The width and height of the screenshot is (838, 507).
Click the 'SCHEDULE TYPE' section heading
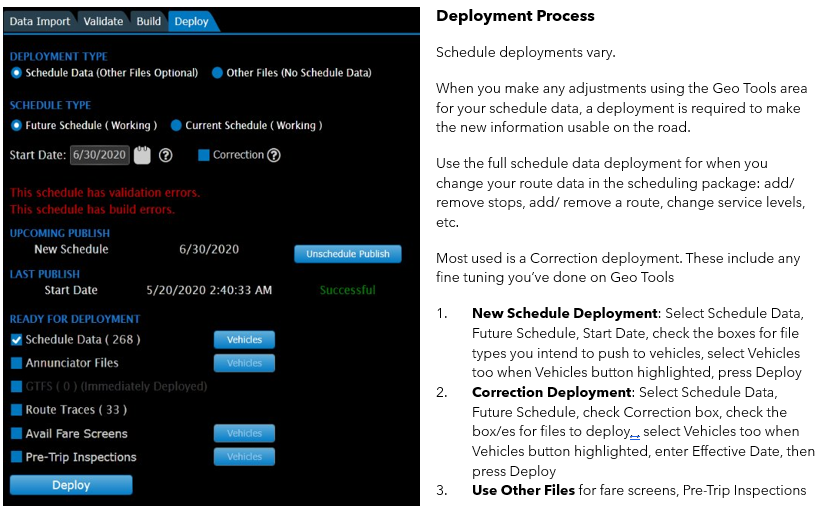(x=50, y=105)
